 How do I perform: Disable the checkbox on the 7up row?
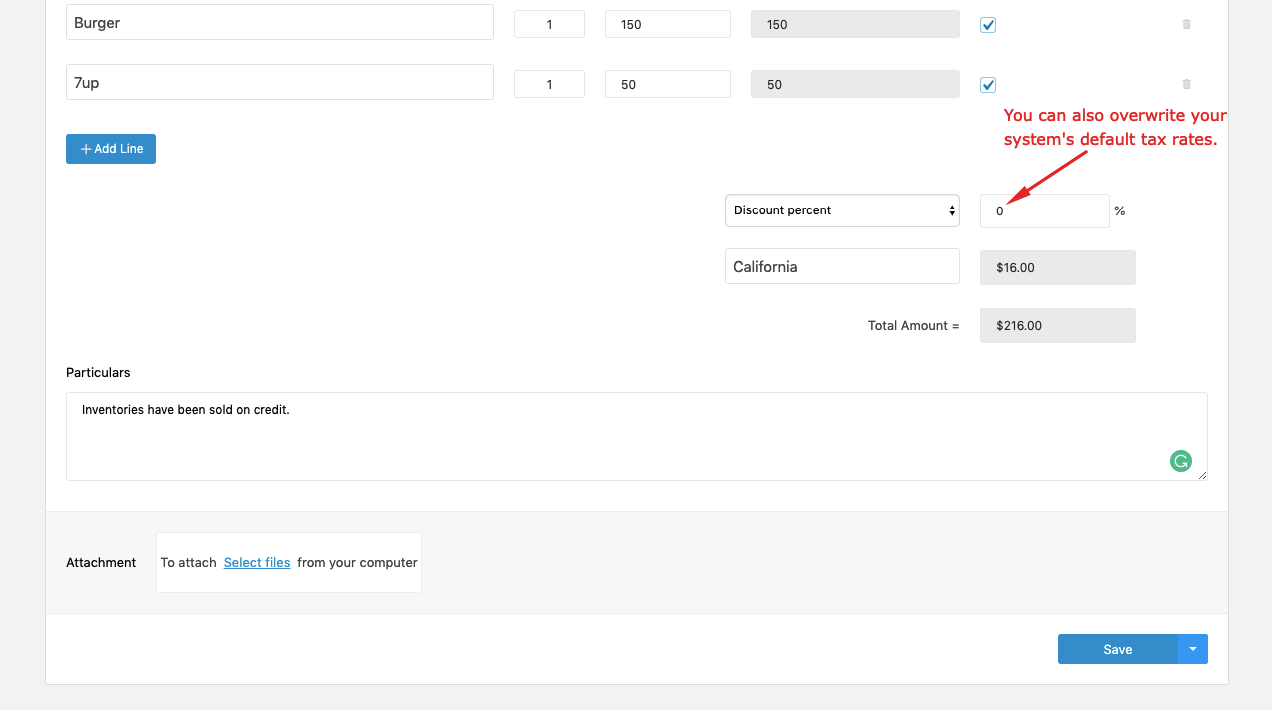(987, 85)
